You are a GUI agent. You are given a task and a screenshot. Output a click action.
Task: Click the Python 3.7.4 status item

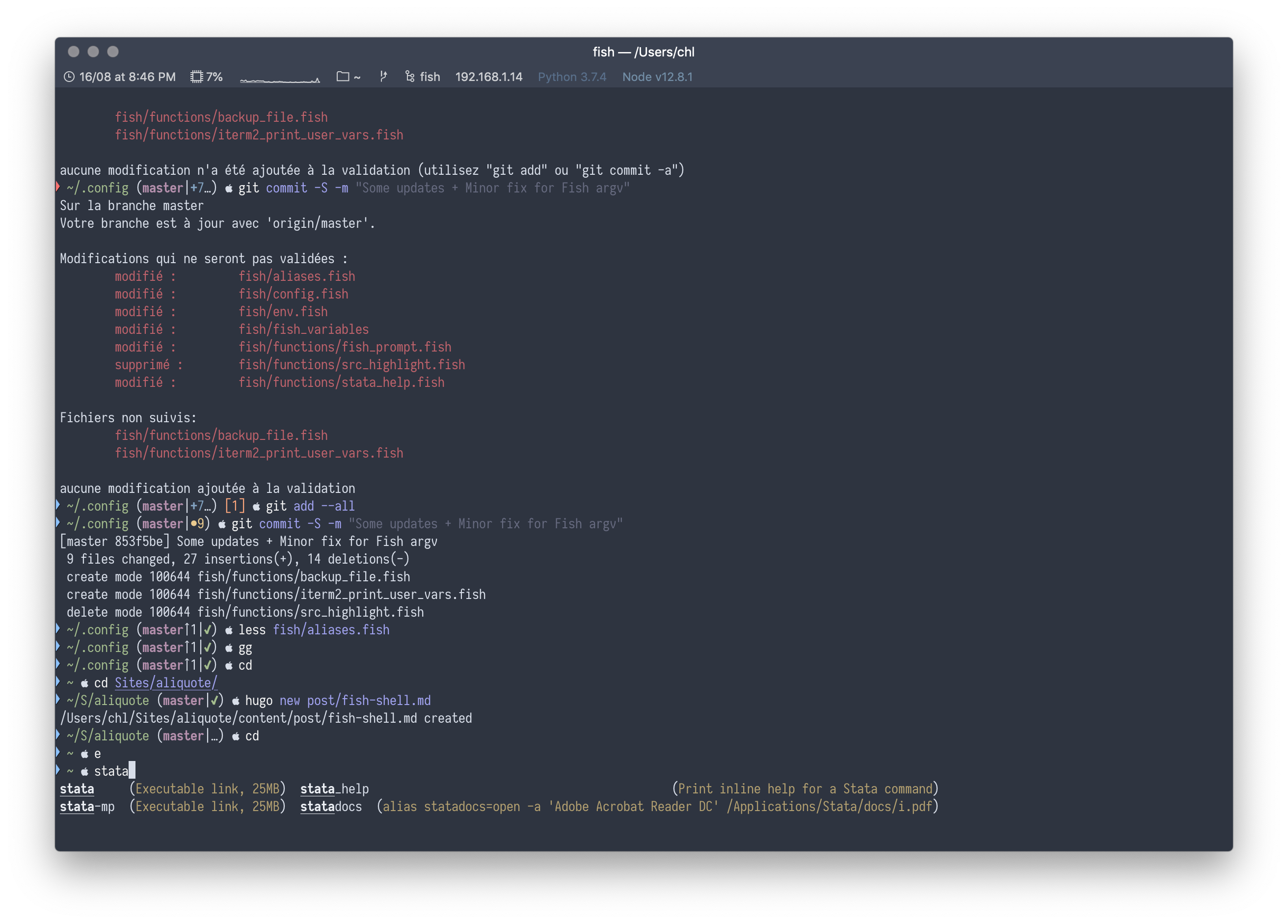click(572, 77)
